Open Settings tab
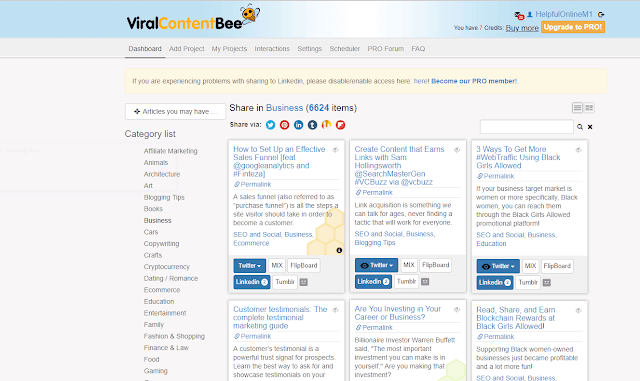This screenshot has height=381, width=640. tap(309, 49)
